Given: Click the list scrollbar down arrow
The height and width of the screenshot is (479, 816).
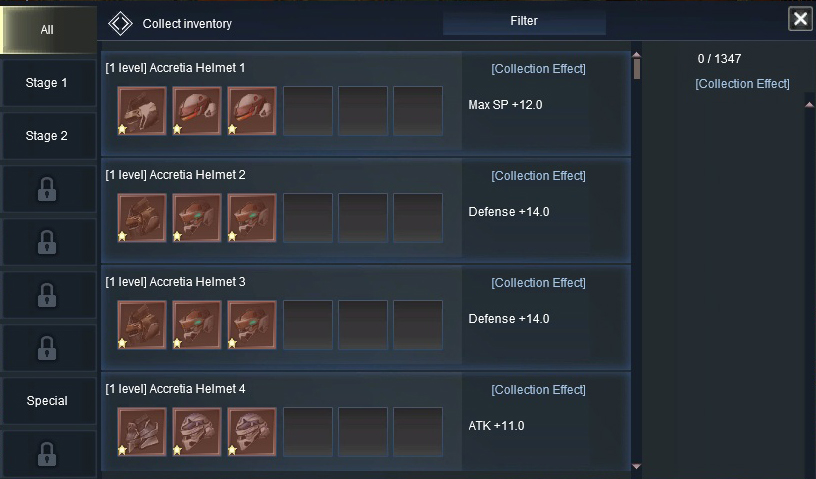Looking at the screenshot, I should (636, 467).
